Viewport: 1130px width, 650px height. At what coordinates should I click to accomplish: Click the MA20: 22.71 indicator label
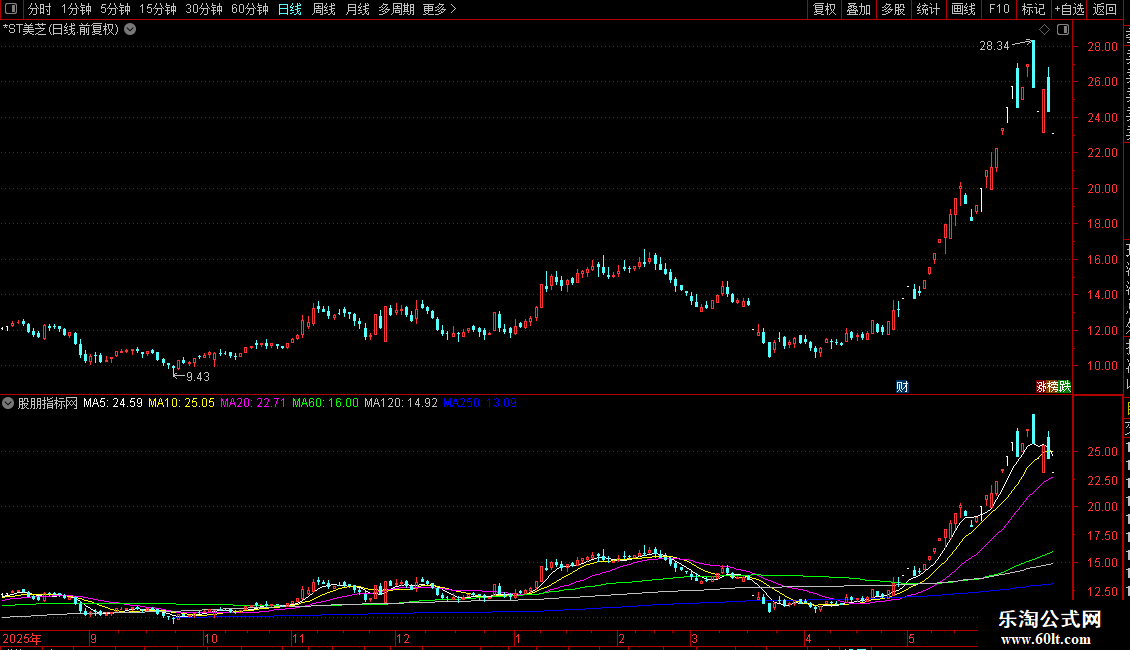(253, 403)
